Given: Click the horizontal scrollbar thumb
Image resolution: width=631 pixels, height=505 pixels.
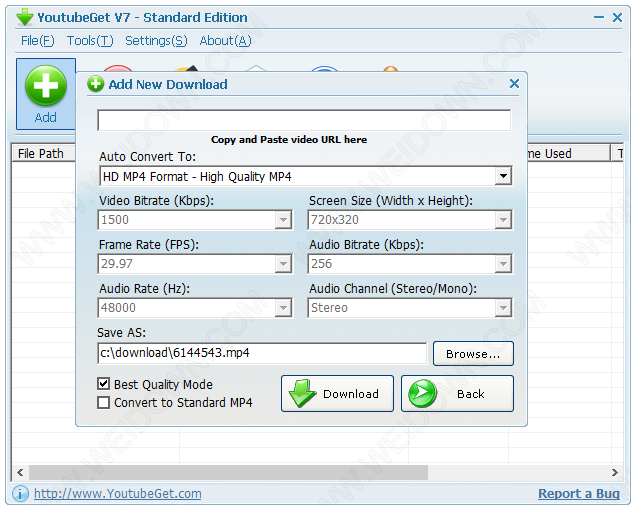Looking at the screenshot, I should point(229,472).
